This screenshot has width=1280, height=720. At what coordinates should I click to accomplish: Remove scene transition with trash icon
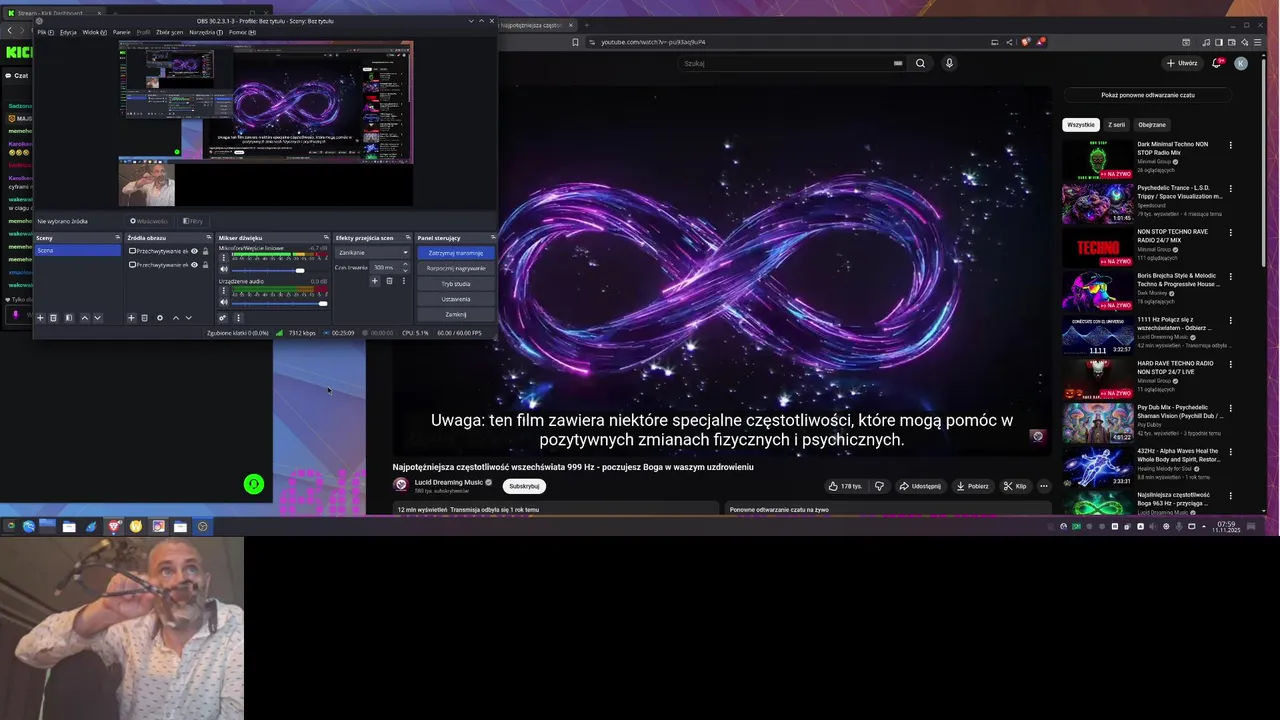click(x=389, y=281)
